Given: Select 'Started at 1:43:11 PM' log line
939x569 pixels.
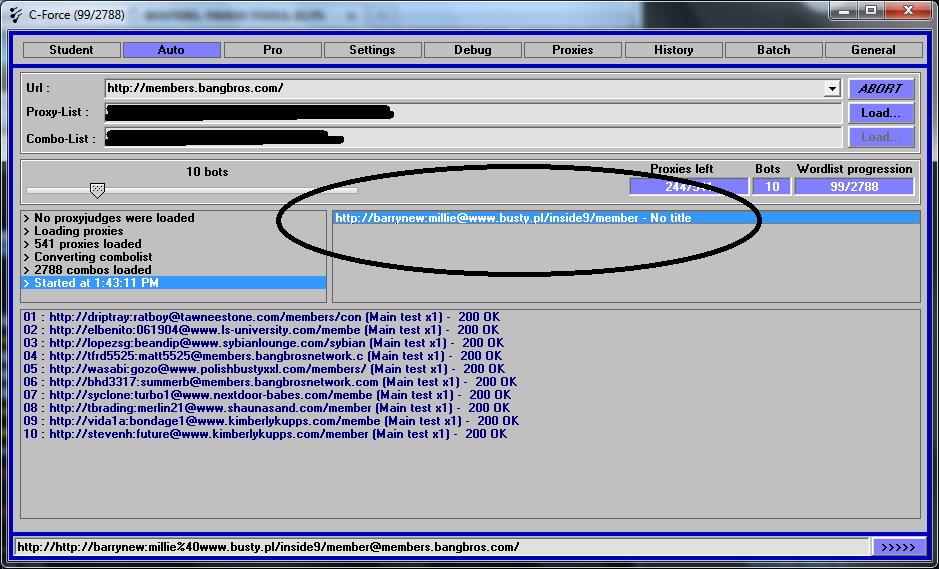Looking at the screenshot, I should pos(174,283).
